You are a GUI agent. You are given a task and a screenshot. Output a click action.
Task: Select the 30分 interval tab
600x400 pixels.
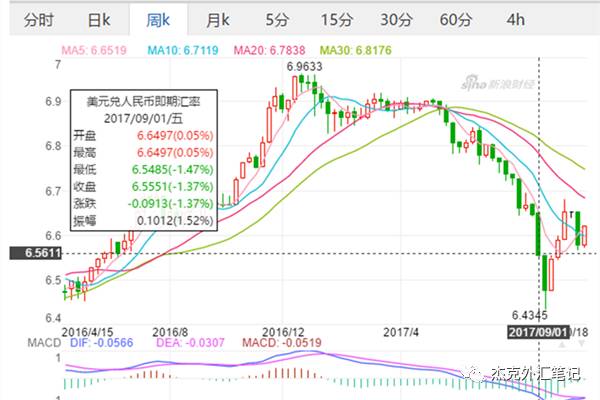point(396,20)
